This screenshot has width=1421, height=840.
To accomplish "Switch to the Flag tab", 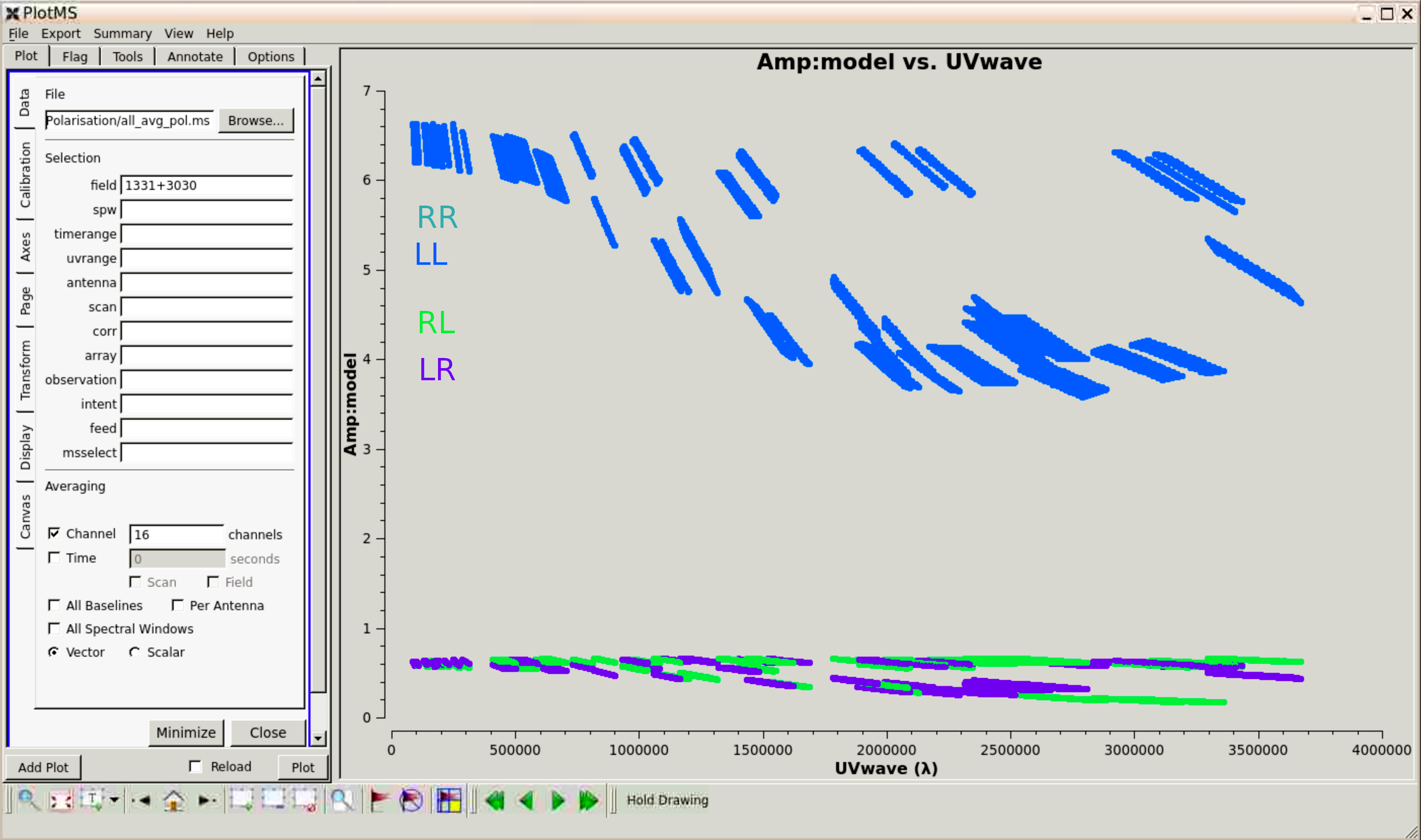I will click(75, 57).
